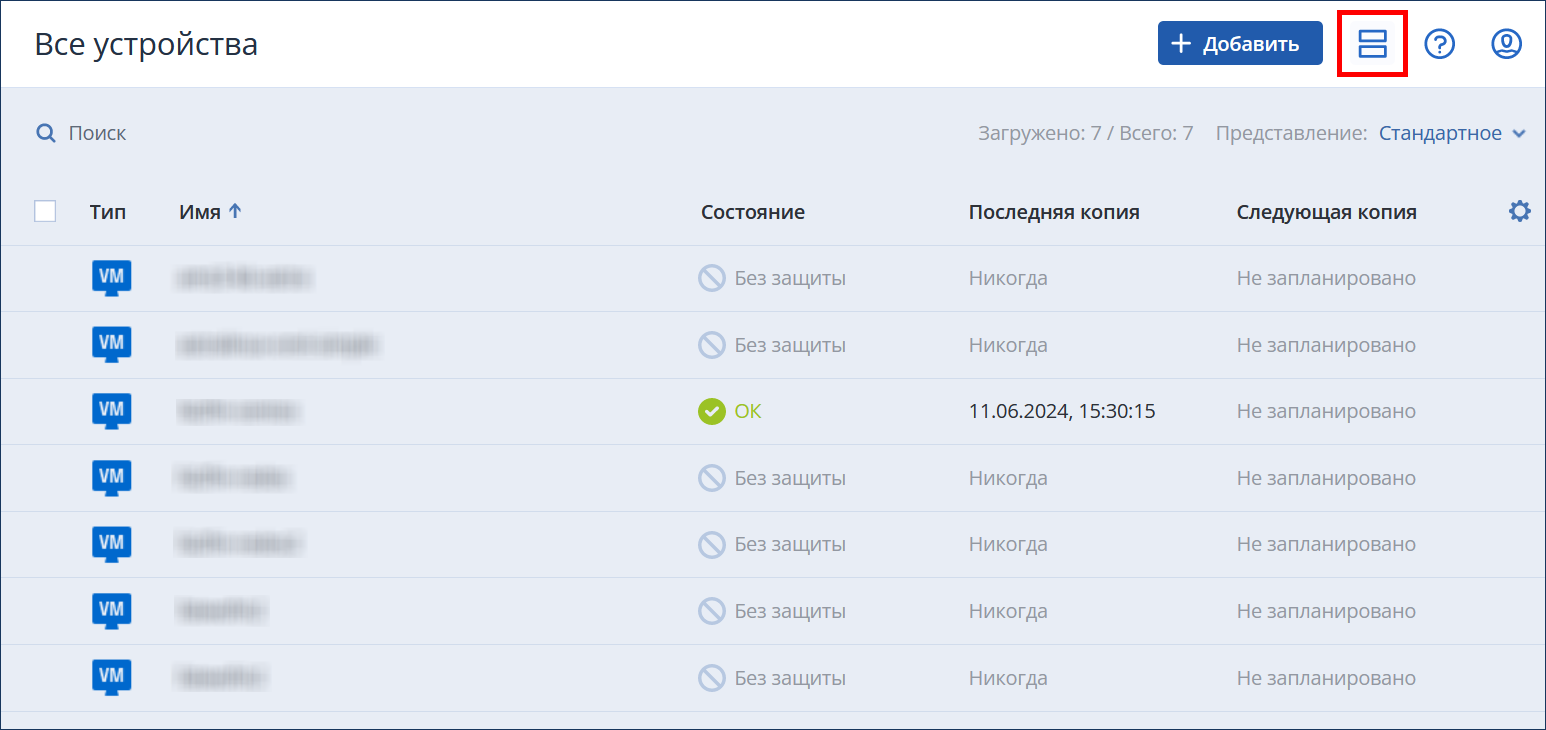
Task: Click Не запланировано in the OK-status row
Action: click(x=1326, y=411)
